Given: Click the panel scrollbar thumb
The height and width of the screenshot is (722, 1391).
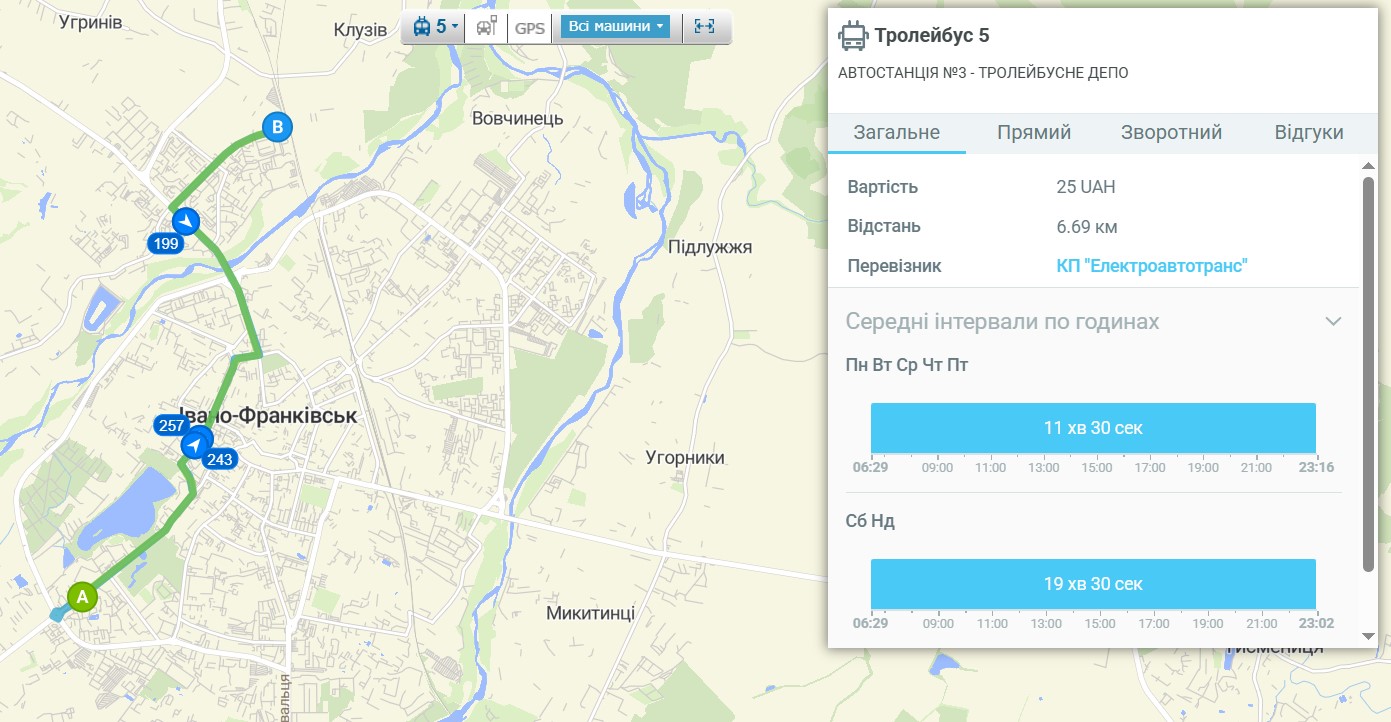Looking at the screenshot, I should click(x=1369, y=375).
